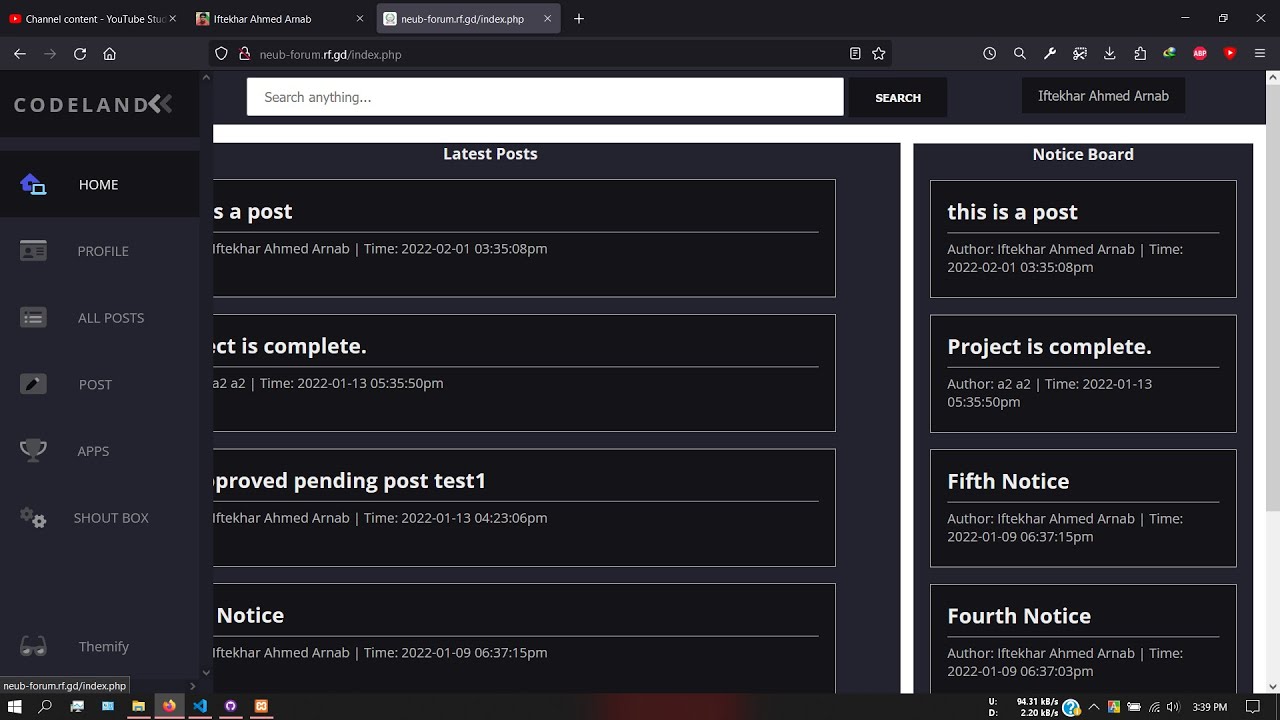
Task: Open the Windows notification center
Action: tap(1252, 707)
